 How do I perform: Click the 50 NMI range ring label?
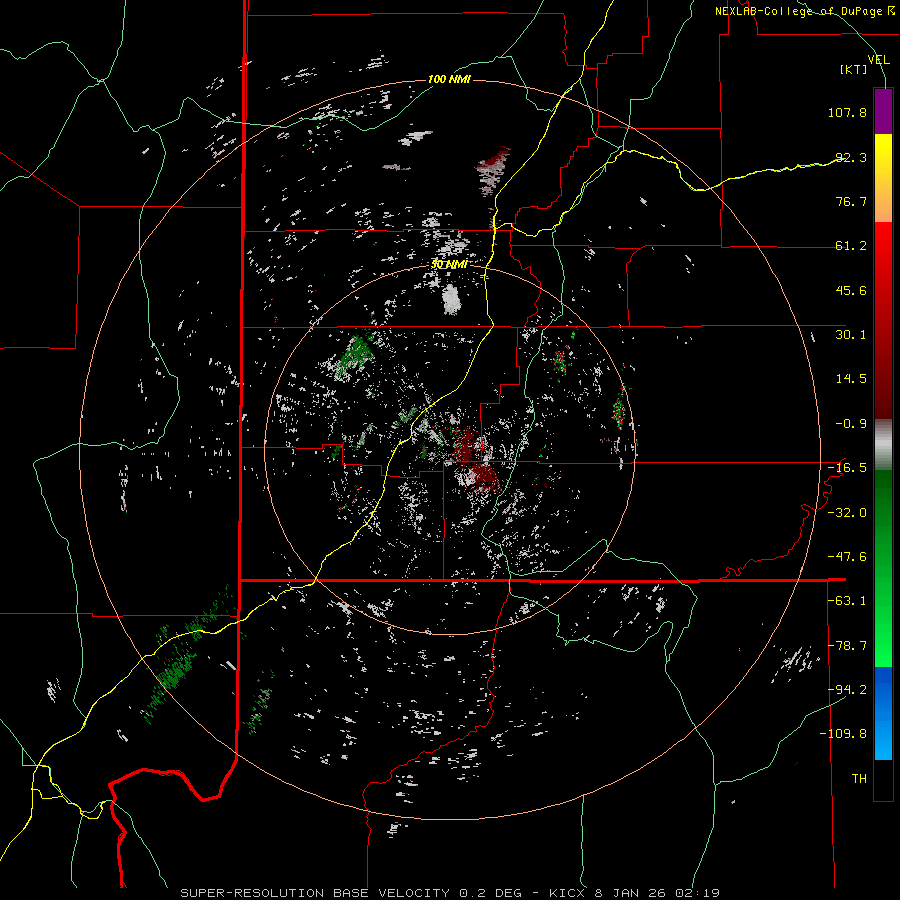tap(449, 264)
